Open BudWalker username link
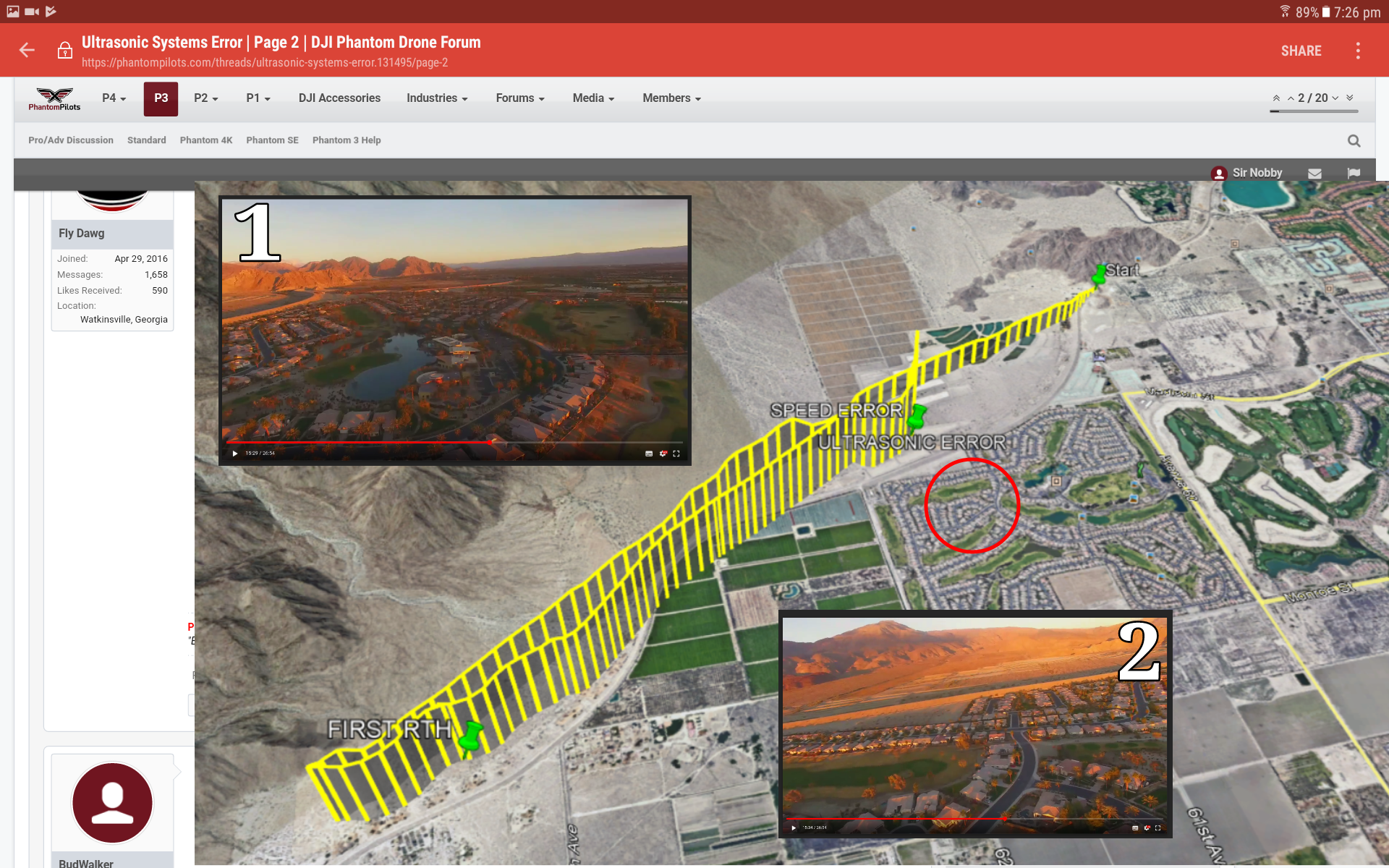1389x868 pixels. [86, 863]
